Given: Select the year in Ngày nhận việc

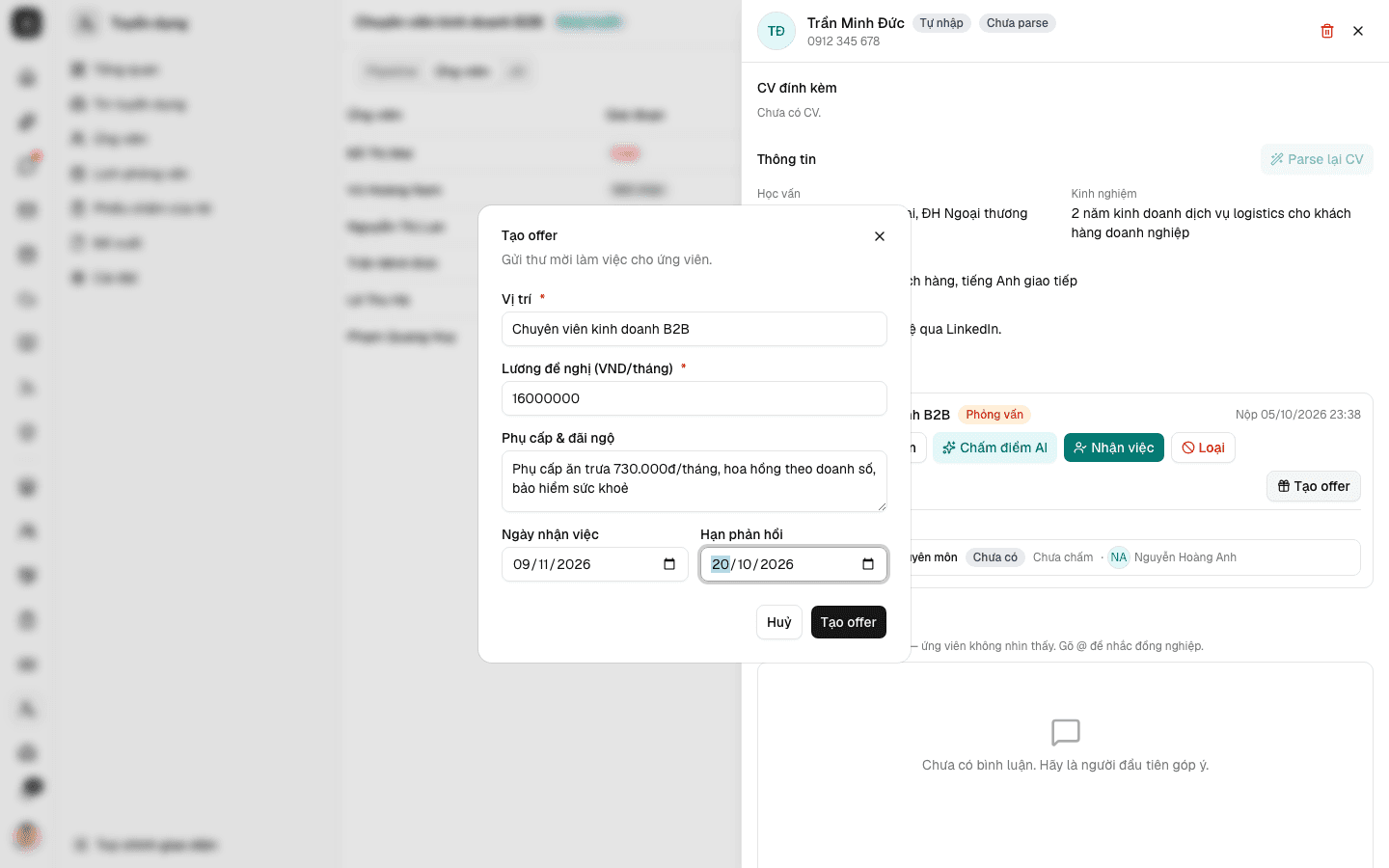Looking at the screenshot, I should point(574,564).
